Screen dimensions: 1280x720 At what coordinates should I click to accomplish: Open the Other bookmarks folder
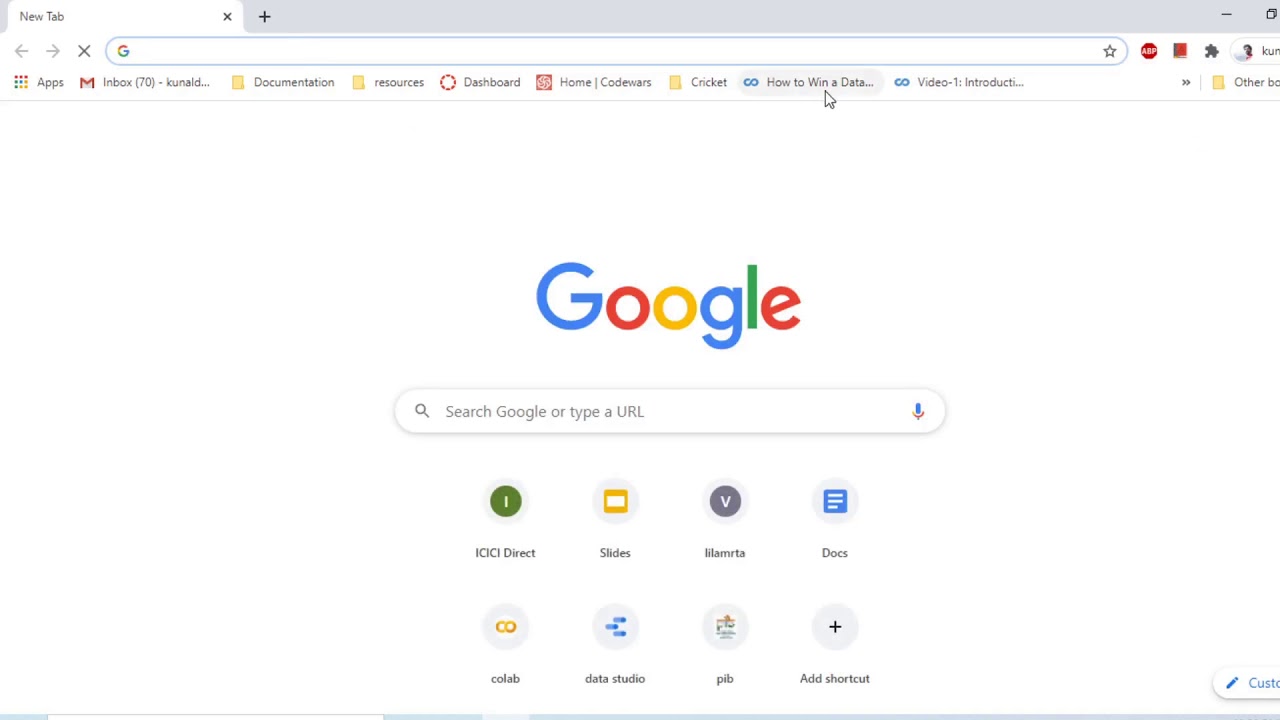tap(1245, 82)
